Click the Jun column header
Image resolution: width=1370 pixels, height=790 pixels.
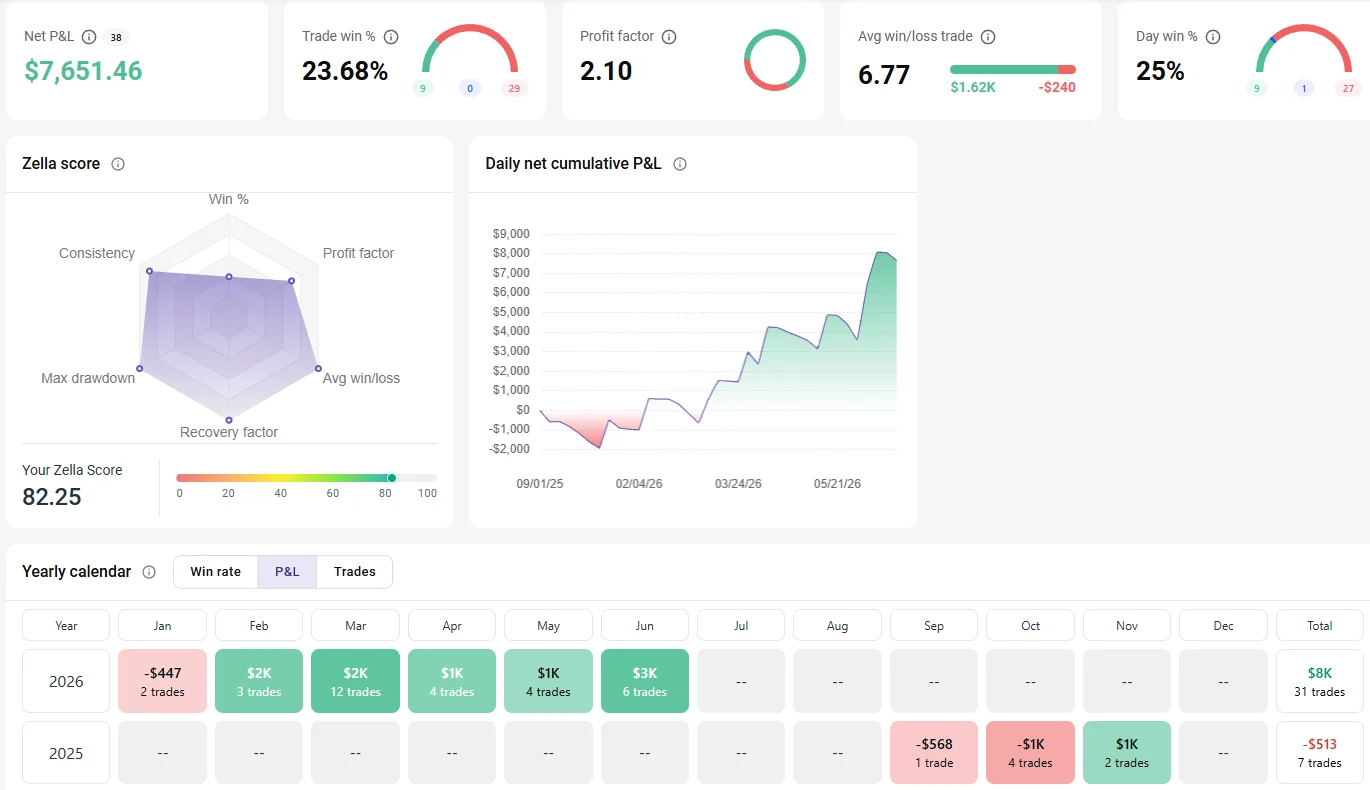point(645,625)
